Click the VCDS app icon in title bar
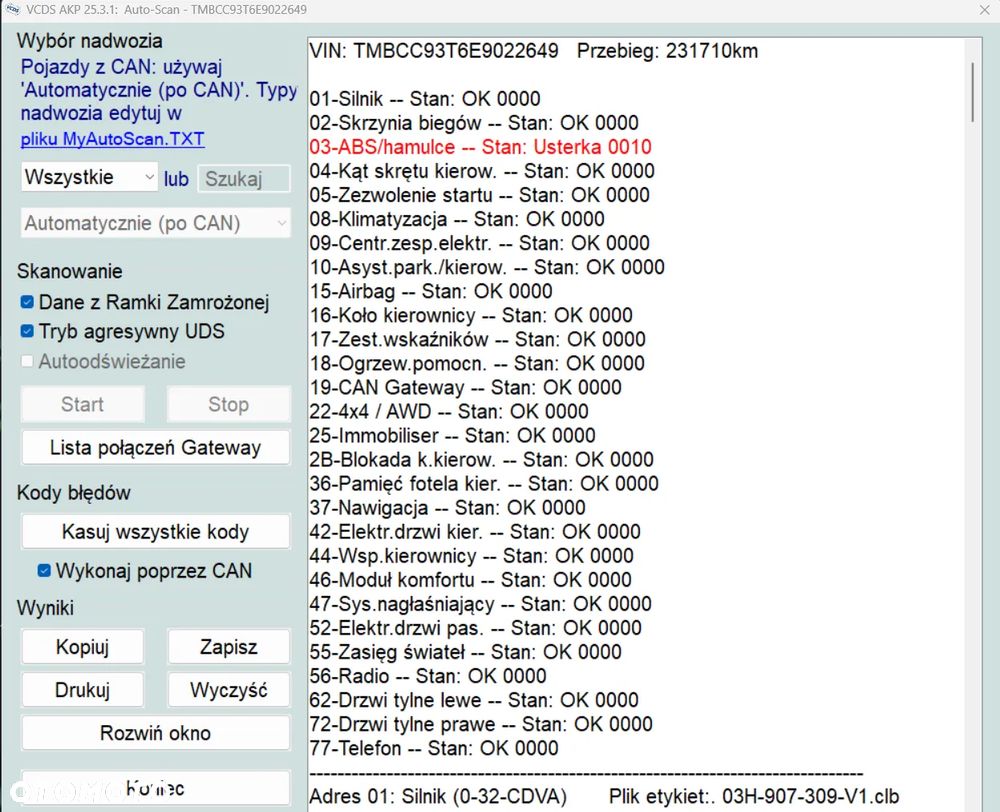The width and height of the screenshot is (1000, 812). coord(12,10)
